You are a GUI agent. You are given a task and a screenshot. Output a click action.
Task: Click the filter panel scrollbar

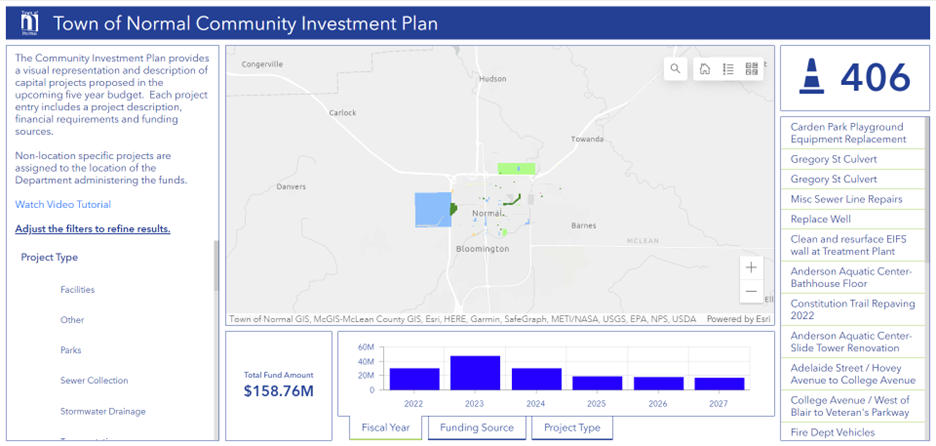[216, 264]
